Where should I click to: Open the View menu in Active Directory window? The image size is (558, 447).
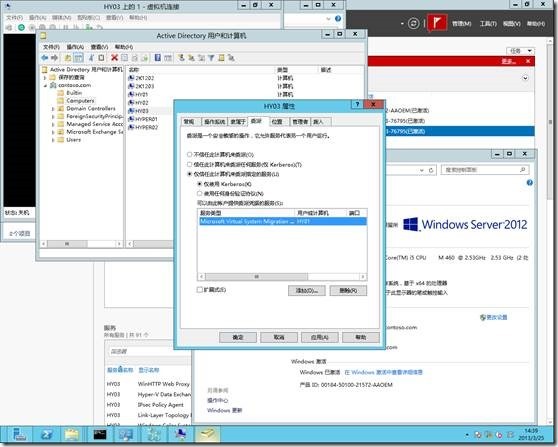[99, 47]
